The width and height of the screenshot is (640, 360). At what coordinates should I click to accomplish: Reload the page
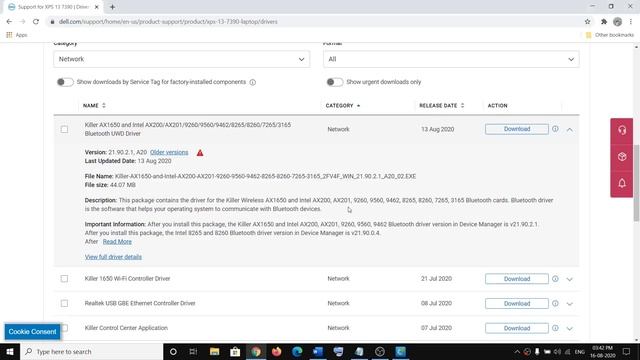pyautogui.click(x=36, y=22)
